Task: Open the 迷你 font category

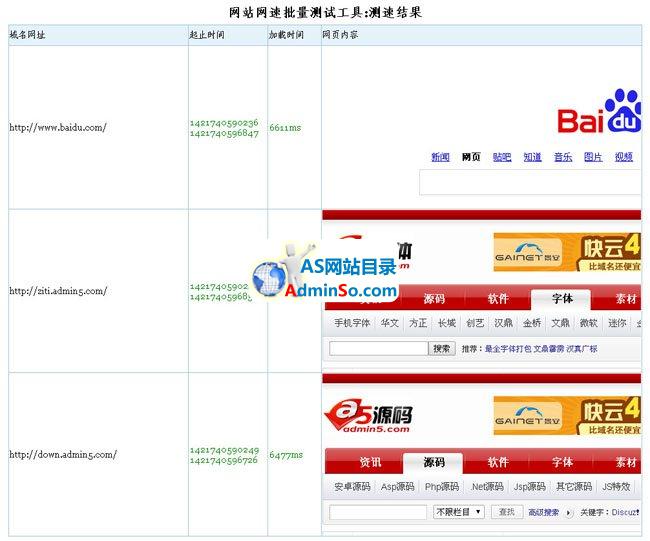Action: (x=617, y=323)
